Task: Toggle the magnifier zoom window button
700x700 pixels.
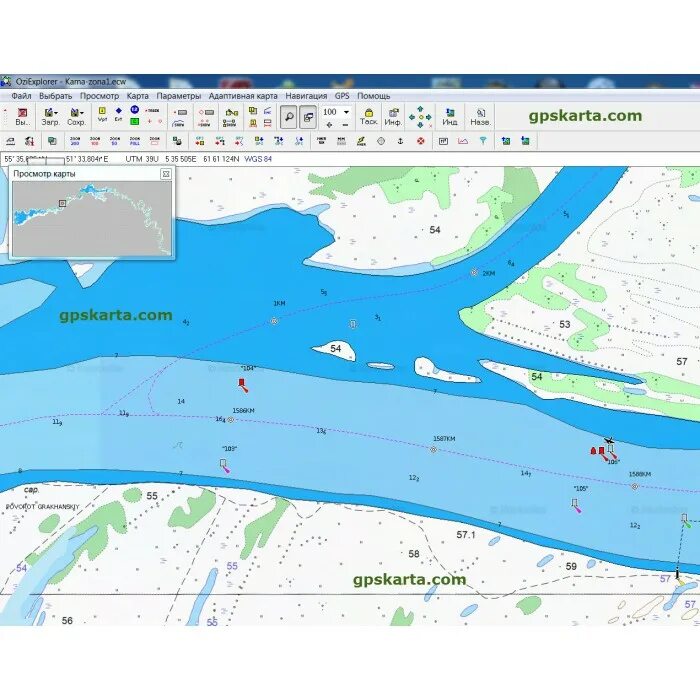Action: pyautogui.click(x=289, y=117)
